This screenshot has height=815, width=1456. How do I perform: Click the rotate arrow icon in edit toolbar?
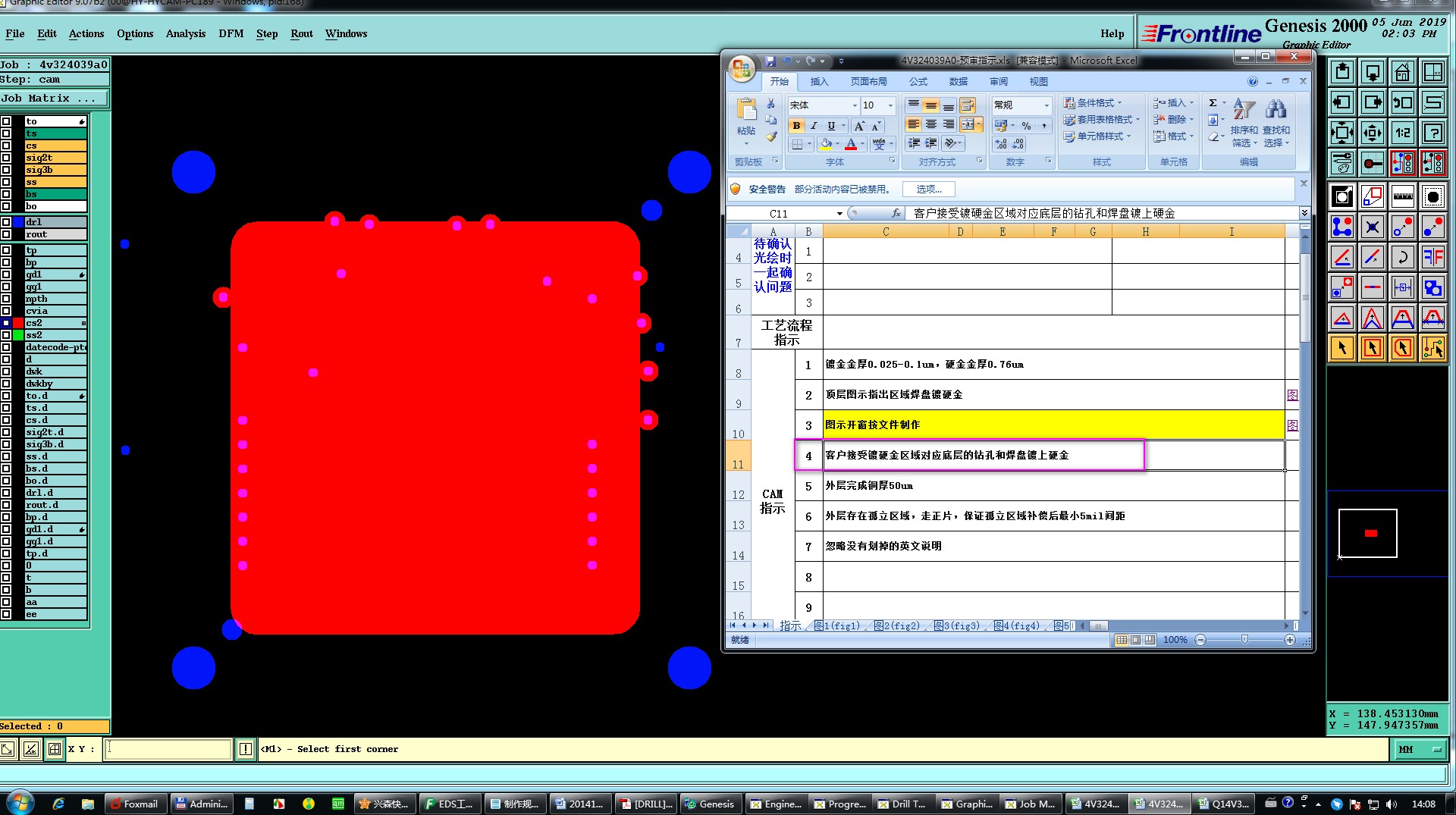(x=1402, y=257)
